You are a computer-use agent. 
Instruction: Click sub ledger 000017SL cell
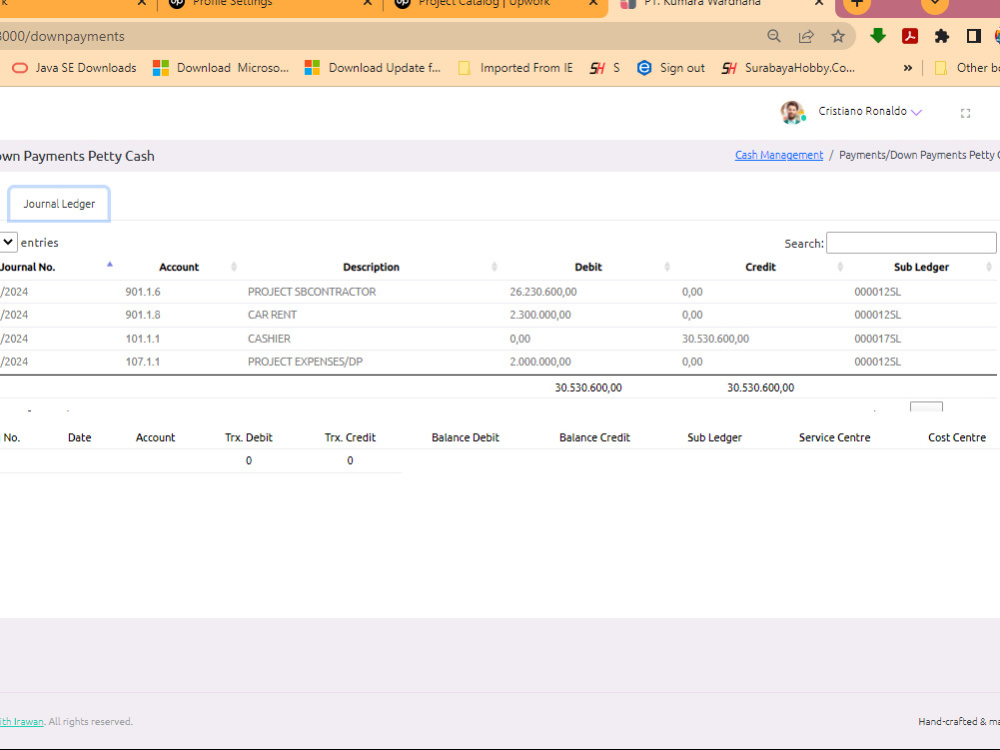pos(878,339)
